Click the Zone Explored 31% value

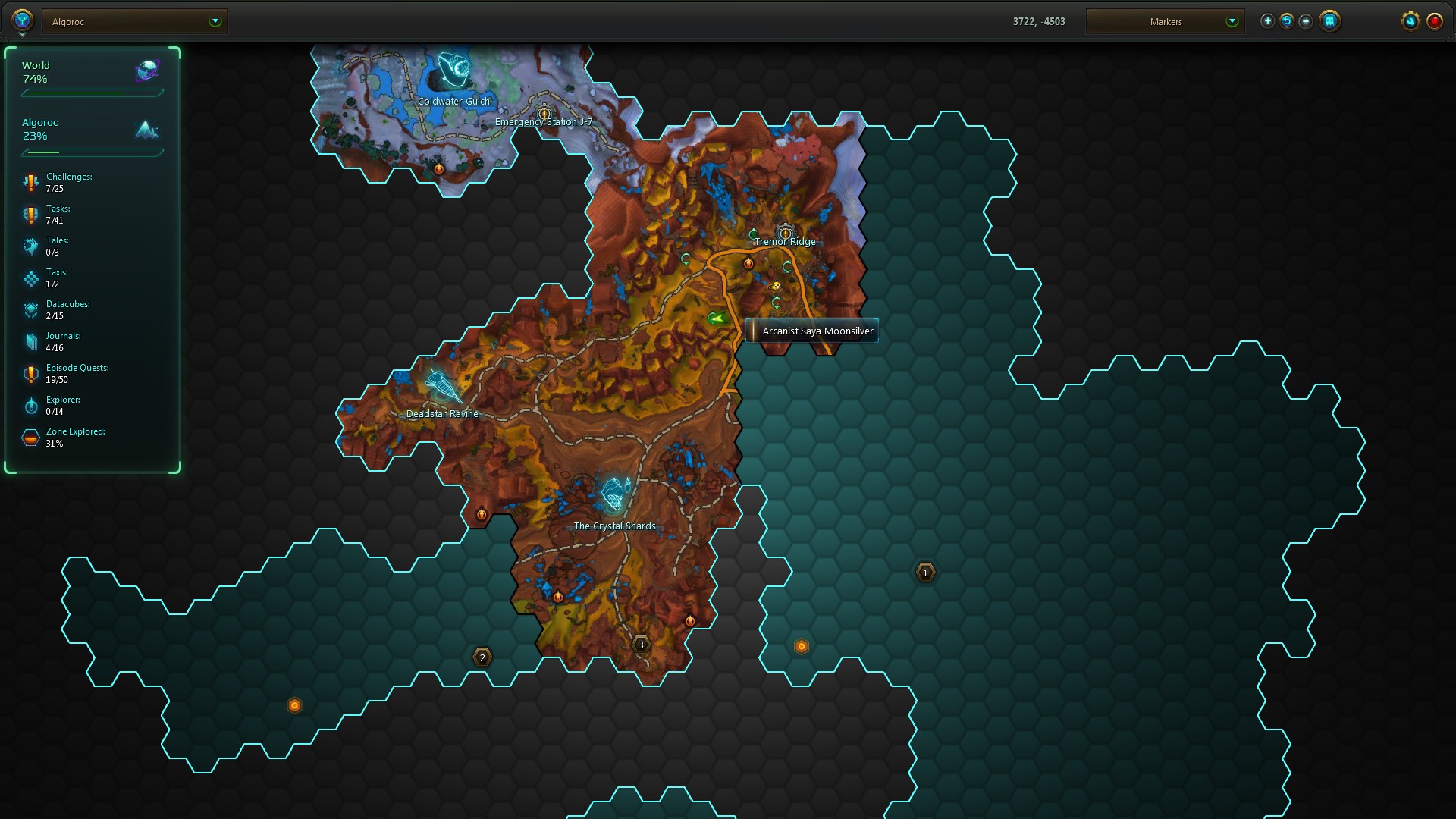(x=55, y=444)
